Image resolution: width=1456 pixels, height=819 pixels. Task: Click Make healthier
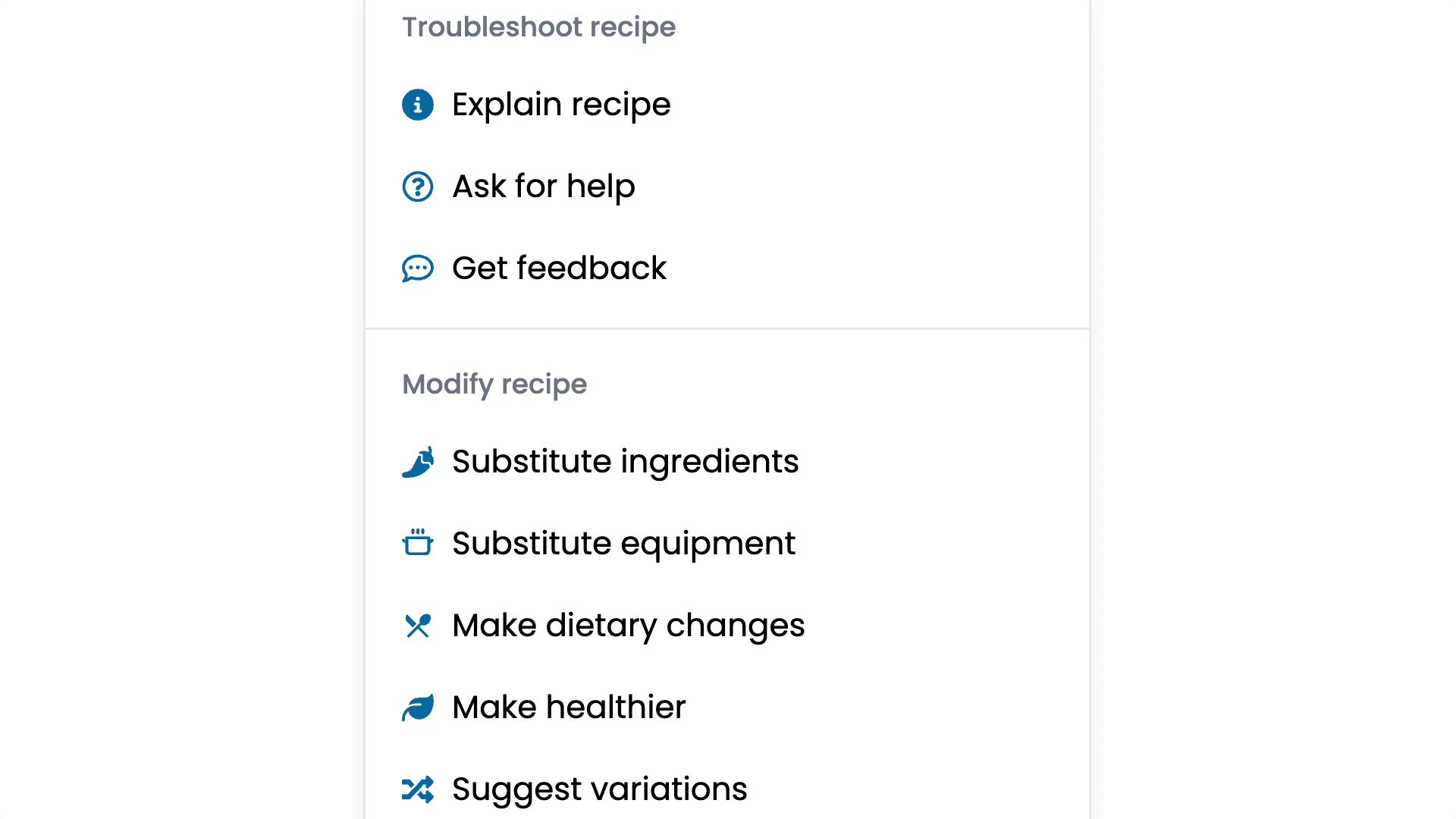(568, 707)
